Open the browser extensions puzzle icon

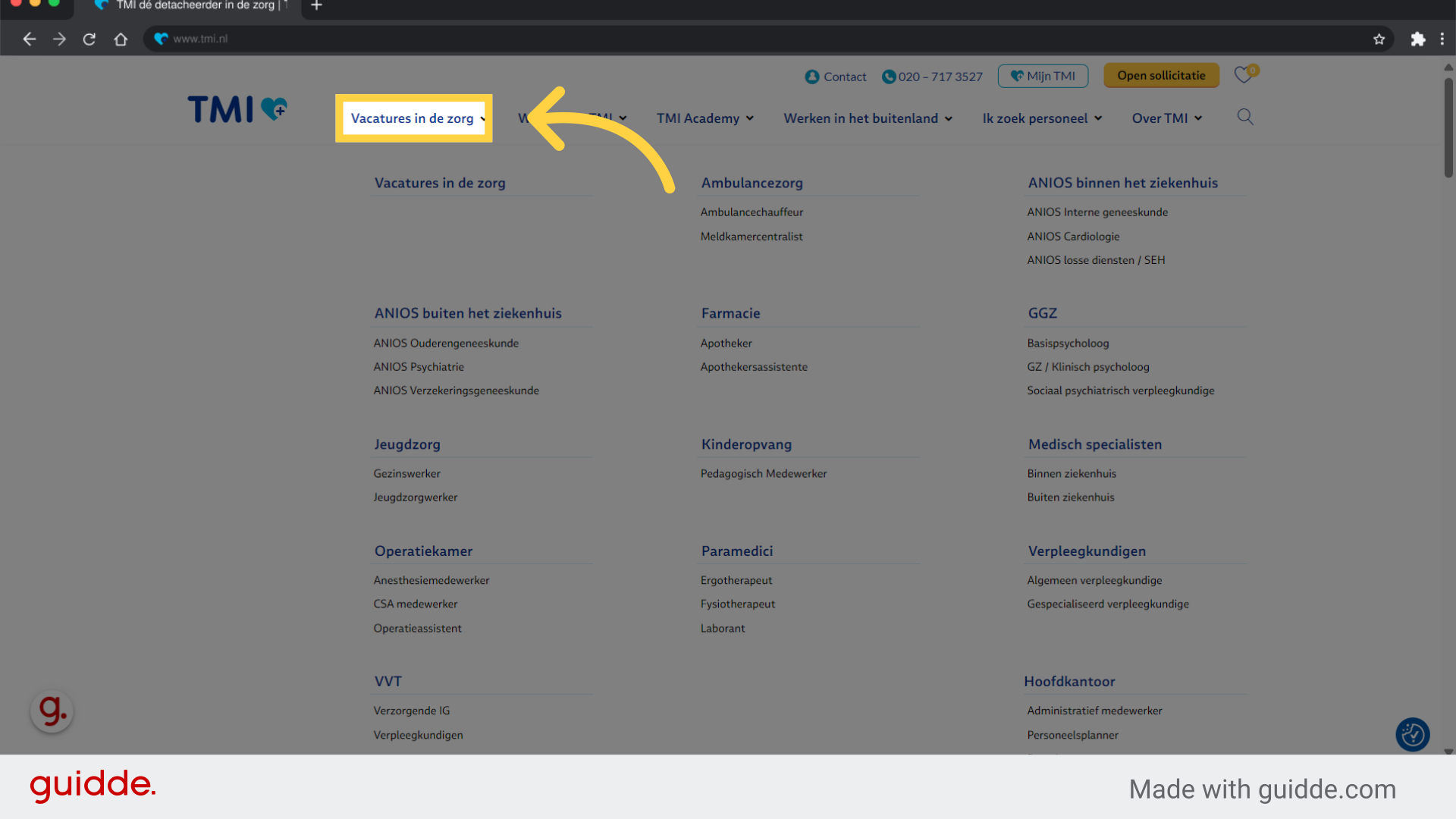(x=1417, y=39)
